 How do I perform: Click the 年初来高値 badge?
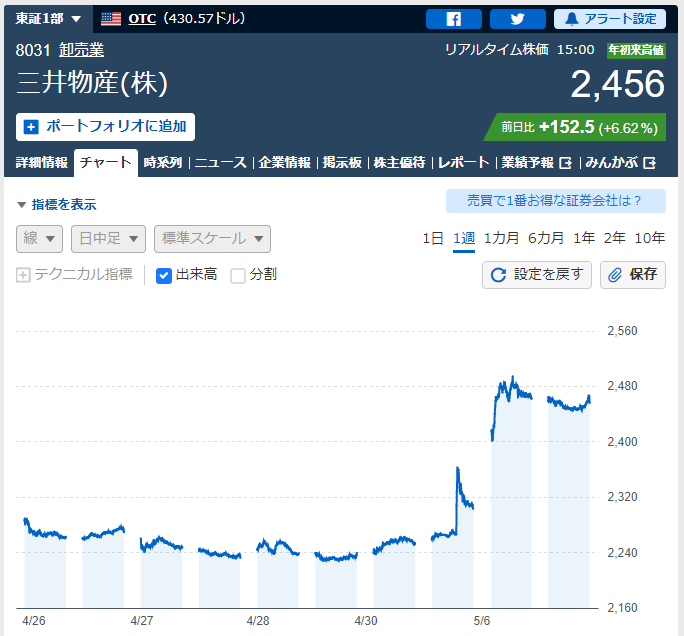click(636, 50)
